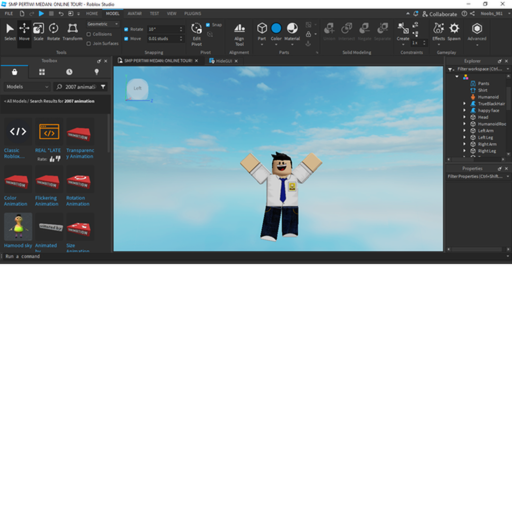Switch to the AVATAR ribbon tab
This screenshot has height=512, width=512.
tap(135, 14)
